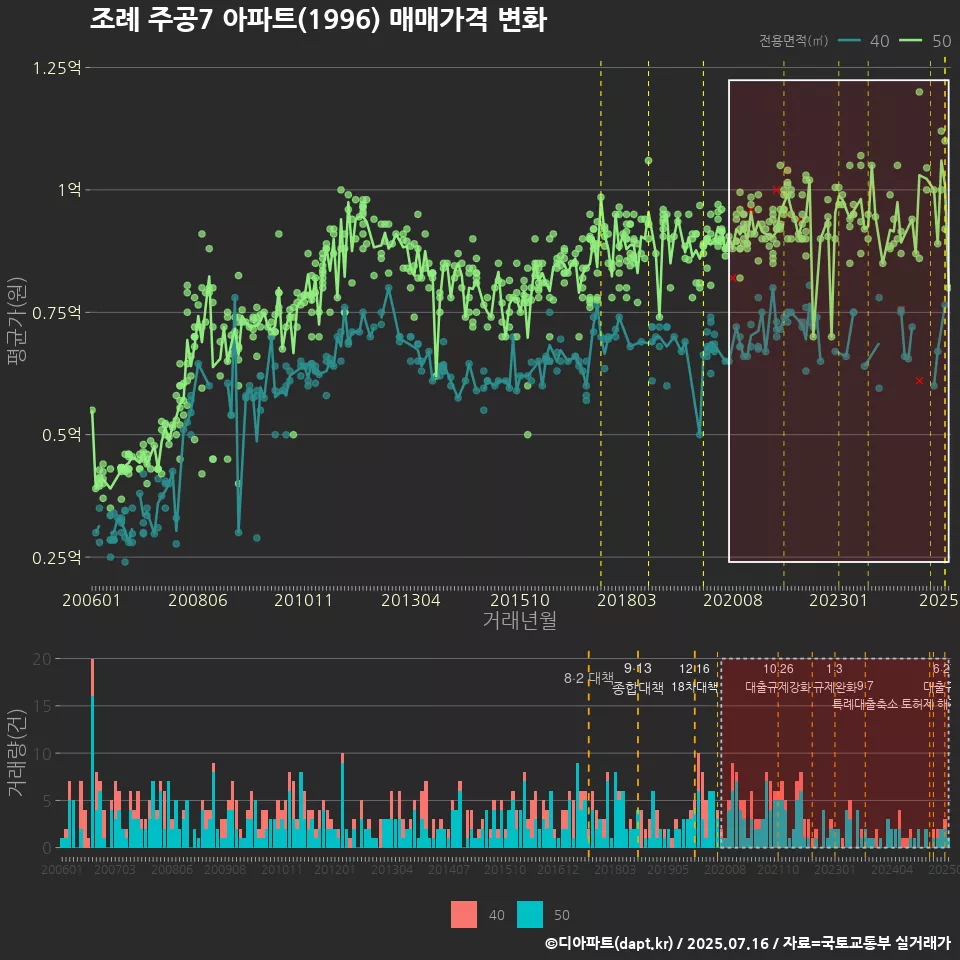Screen dimensions: 960x960
Task: Click the '201304' label on the price chart axis
Action: pos(410,600)
